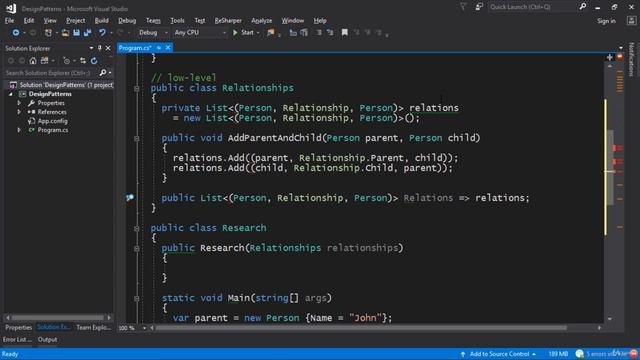Pin the Program.cs tab with its pin icon
Image resolution: width=640 pixels, height=360 pixels.
[x=159, y=48]
